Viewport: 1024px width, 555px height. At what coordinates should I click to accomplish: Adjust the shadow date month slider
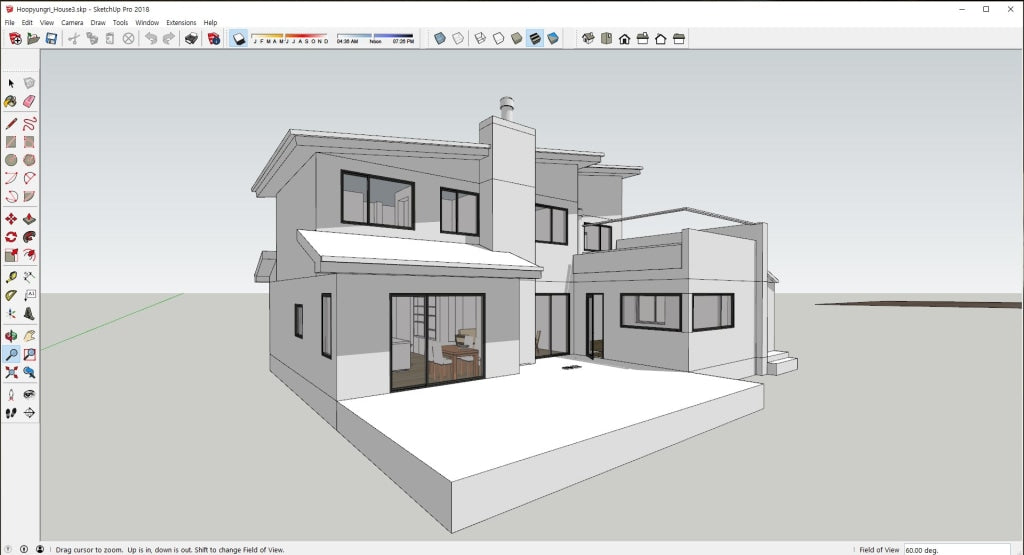point(290,39)
